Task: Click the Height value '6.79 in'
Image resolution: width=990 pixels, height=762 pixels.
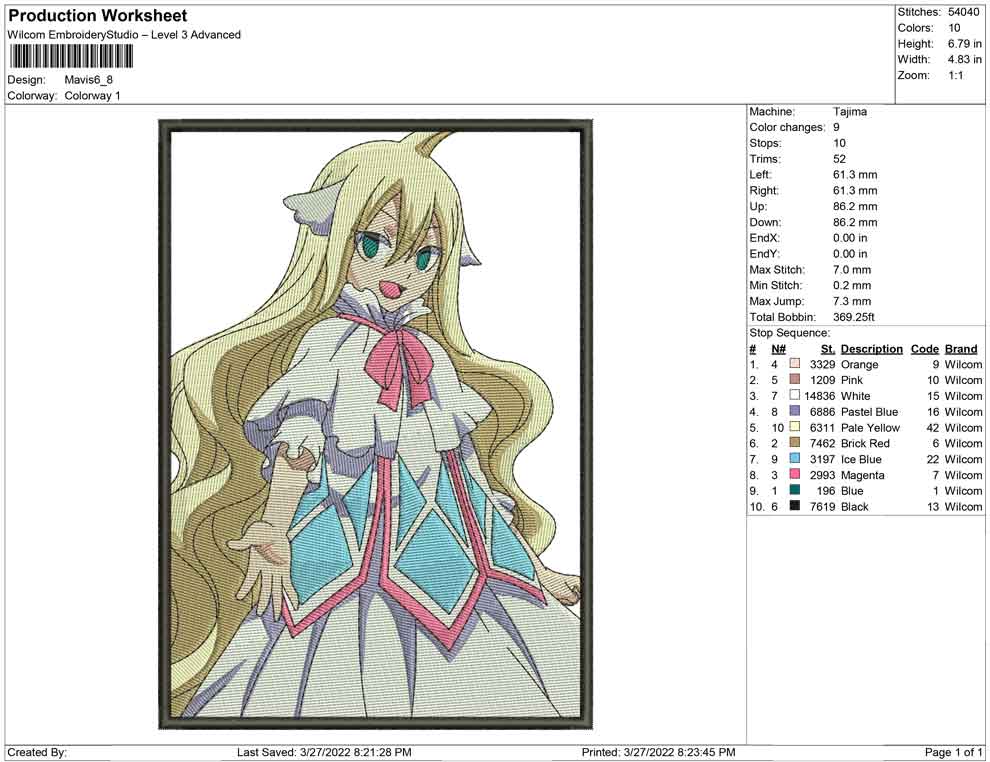Action: click(x=964, y=44)
